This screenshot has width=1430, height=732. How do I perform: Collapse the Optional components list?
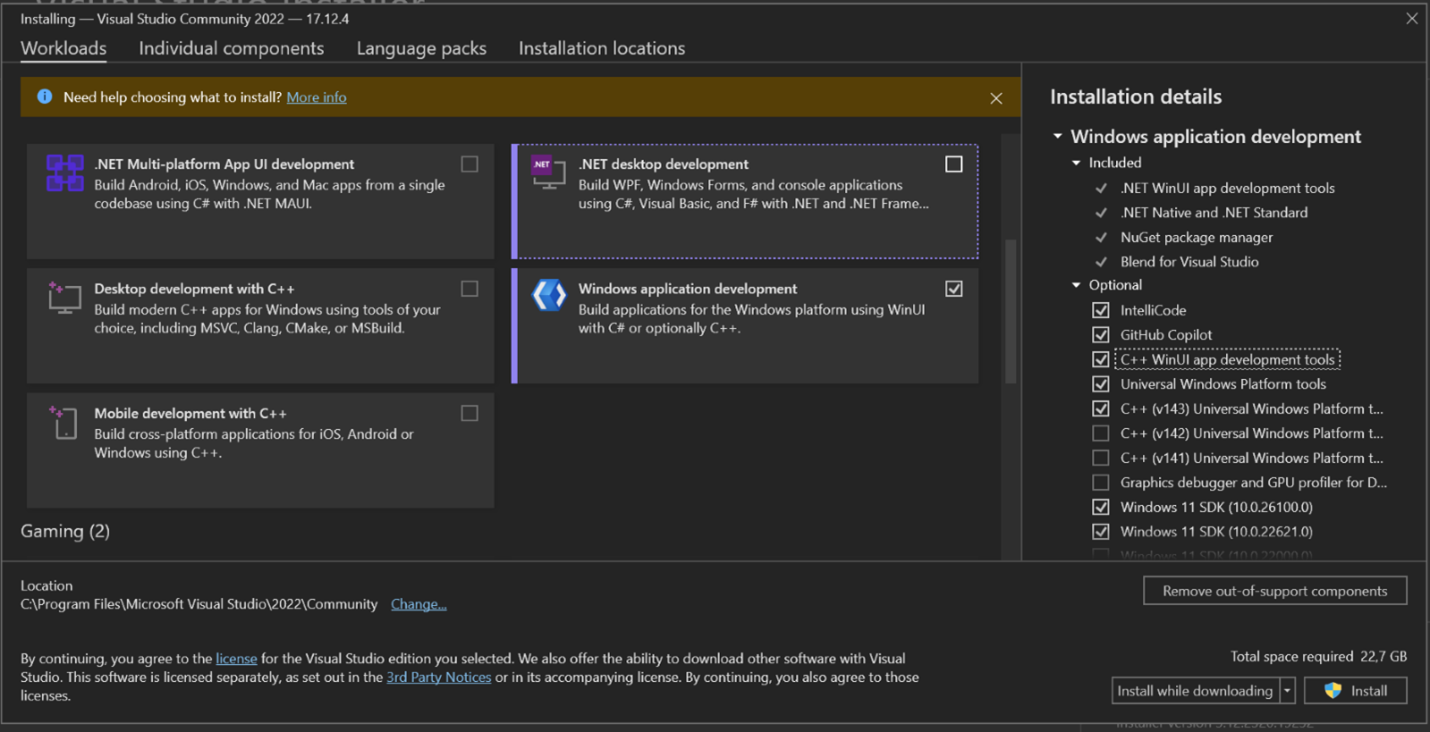[1076, 285]
